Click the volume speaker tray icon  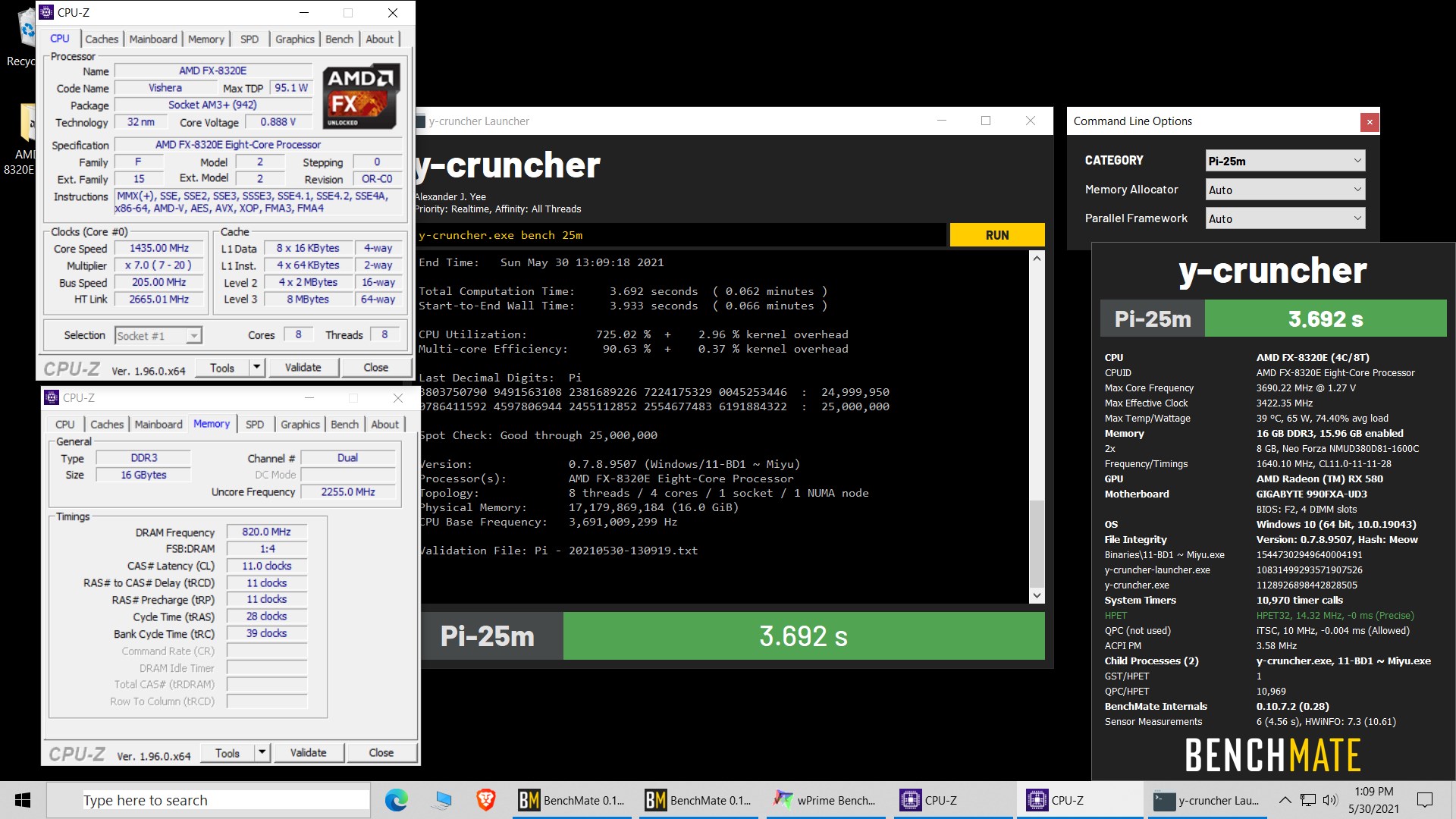[x=1330, y=800]
